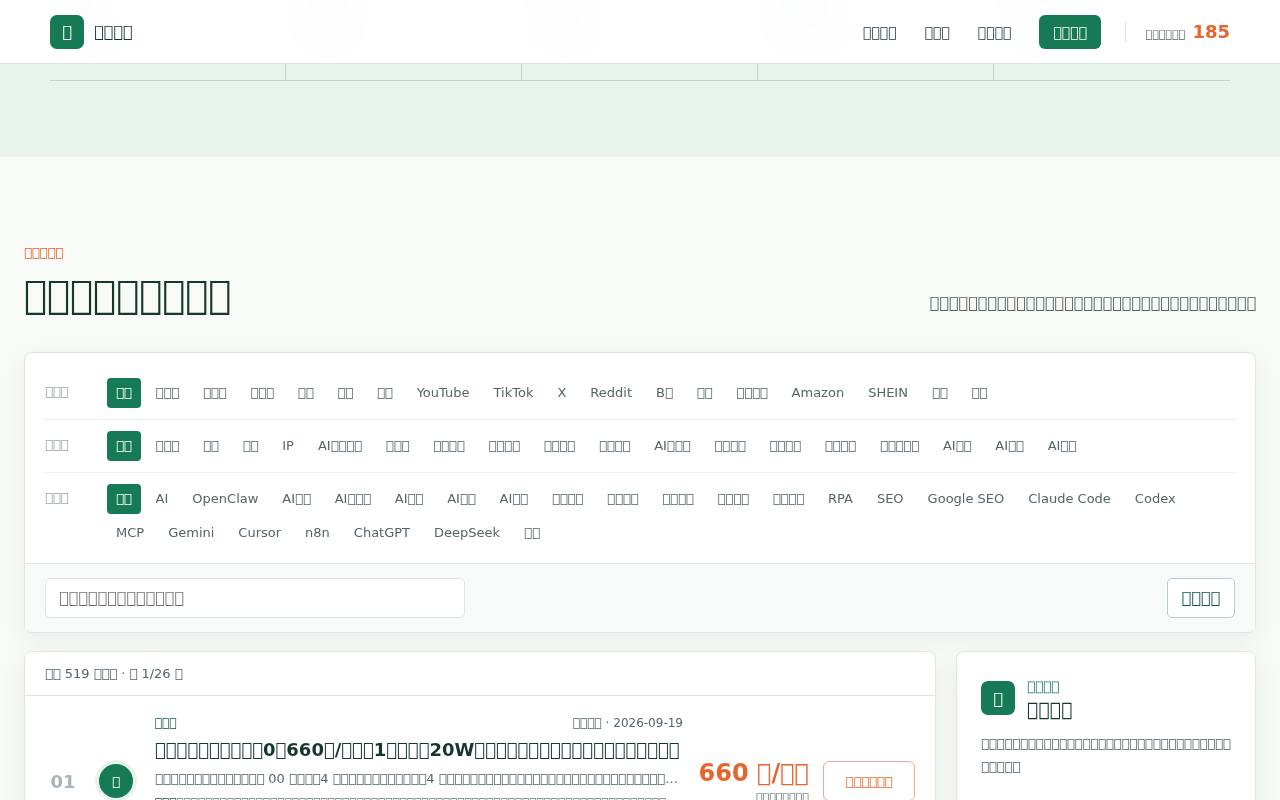Click the 01 rank number of first listing

(x=63, y=782)
